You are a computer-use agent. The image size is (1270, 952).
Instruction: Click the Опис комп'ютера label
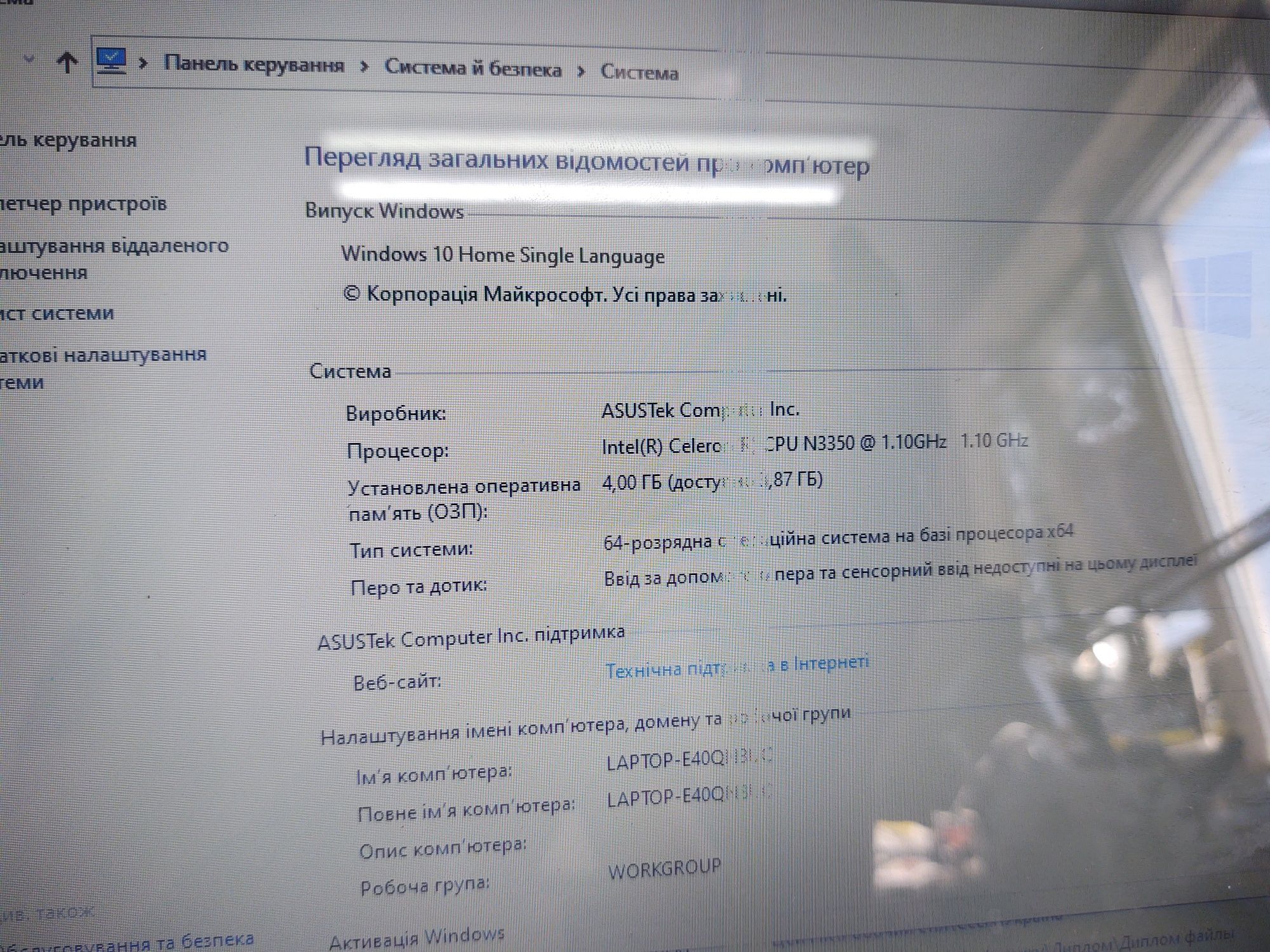(443, 849)
